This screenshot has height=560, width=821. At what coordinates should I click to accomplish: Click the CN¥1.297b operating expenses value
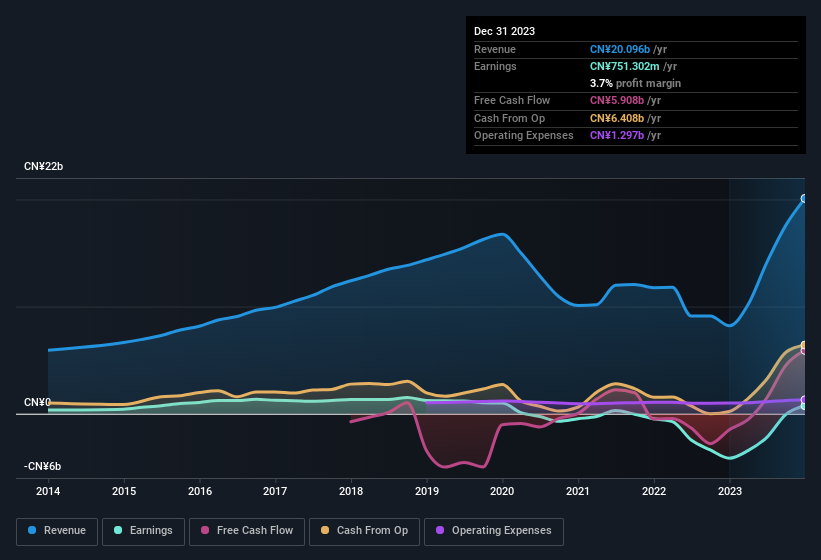(x=617, y=135)
